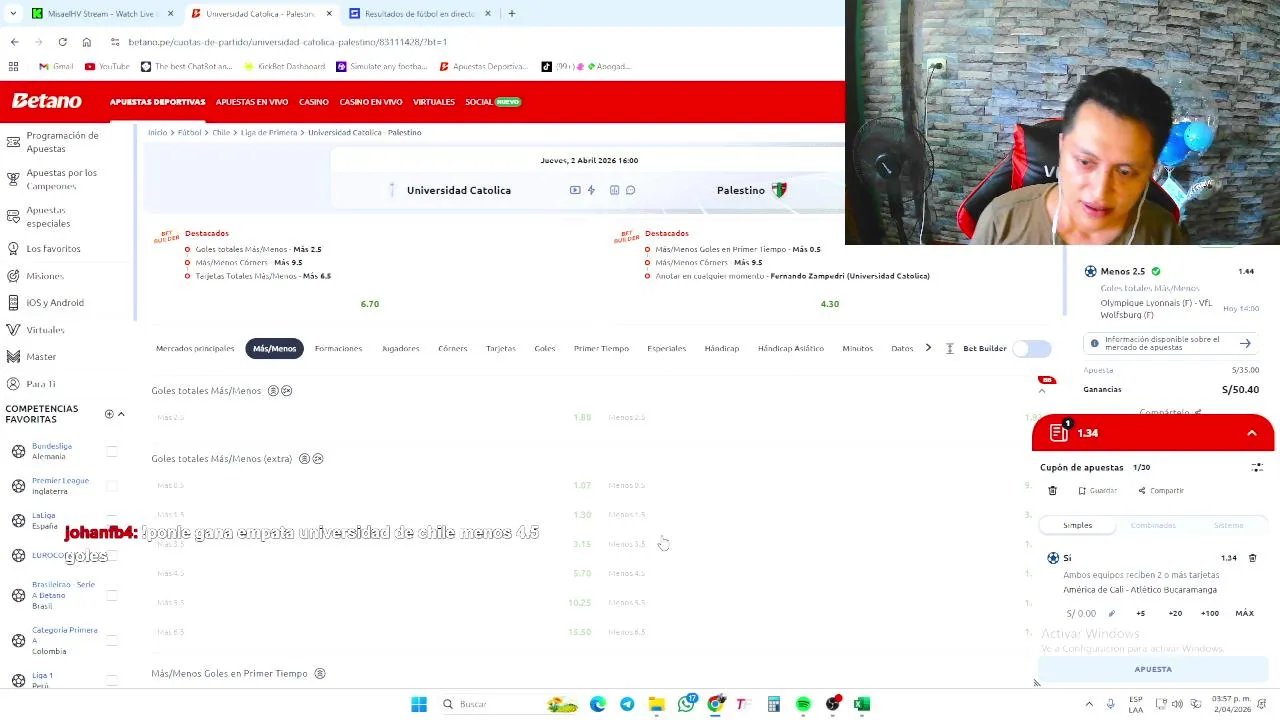This screenshot has width=1280, height=720.
Task: Open Apuestas por los Campeones icon
Action: (13, 179)
